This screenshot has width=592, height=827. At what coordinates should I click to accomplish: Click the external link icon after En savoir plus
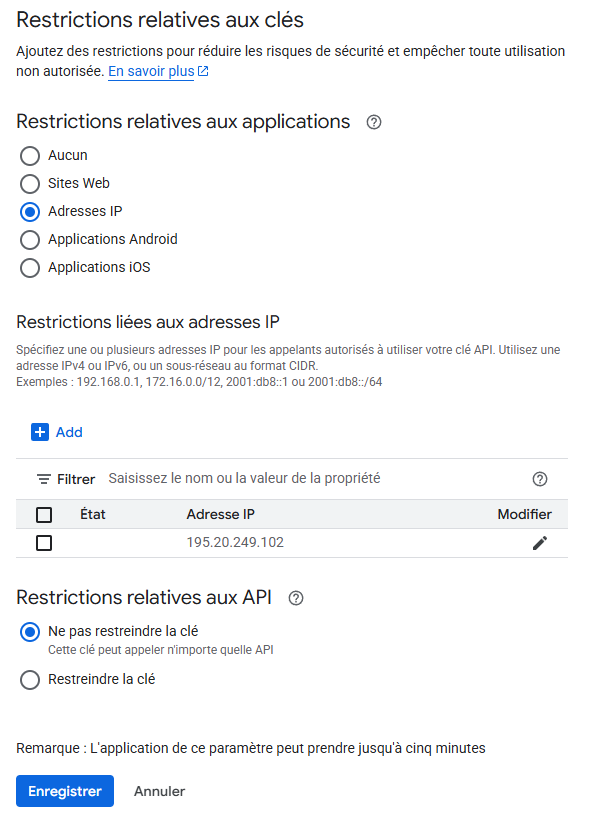coord(203,71)
